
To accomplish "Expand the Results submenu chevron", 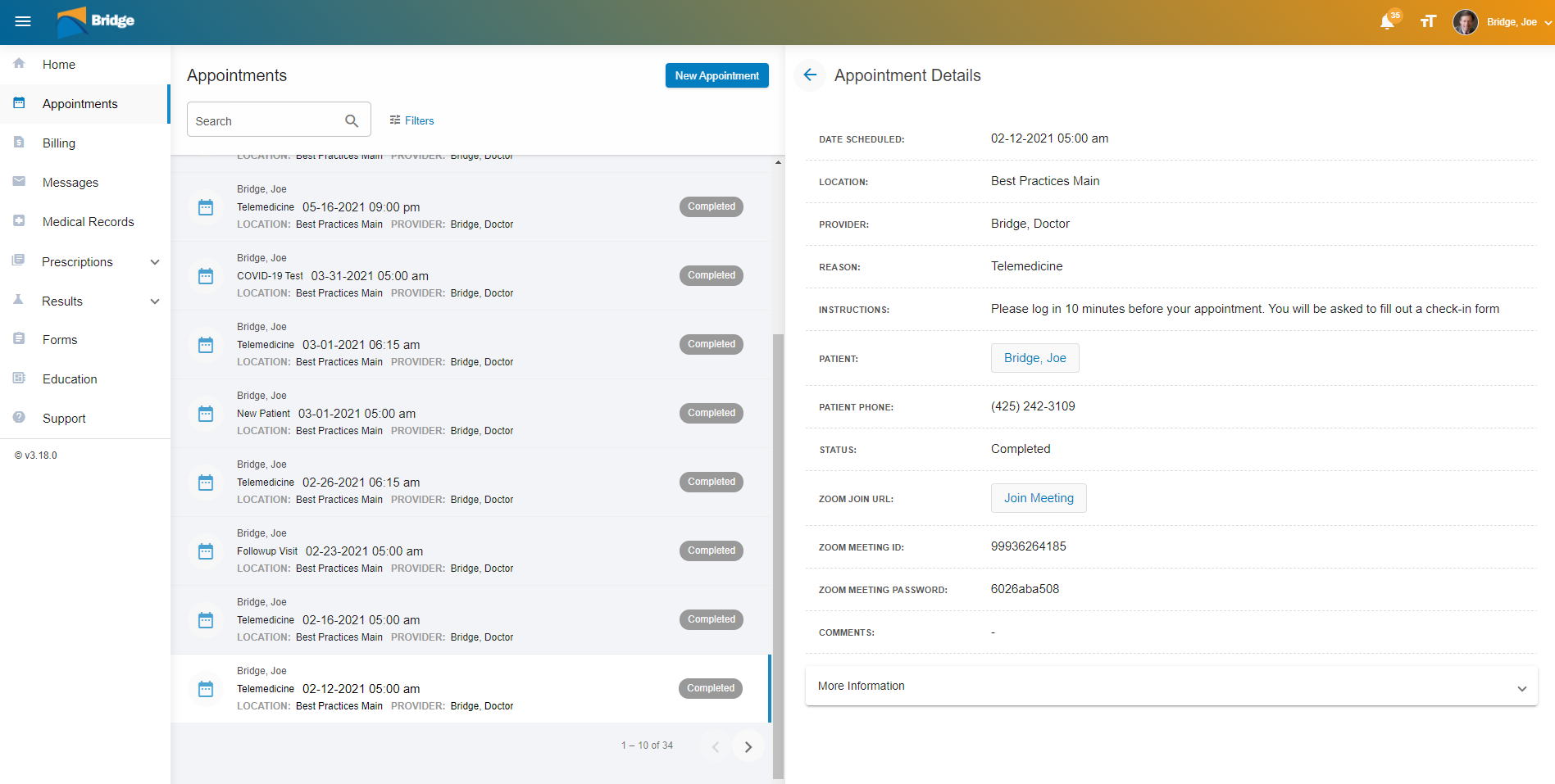I will point(155,301).
